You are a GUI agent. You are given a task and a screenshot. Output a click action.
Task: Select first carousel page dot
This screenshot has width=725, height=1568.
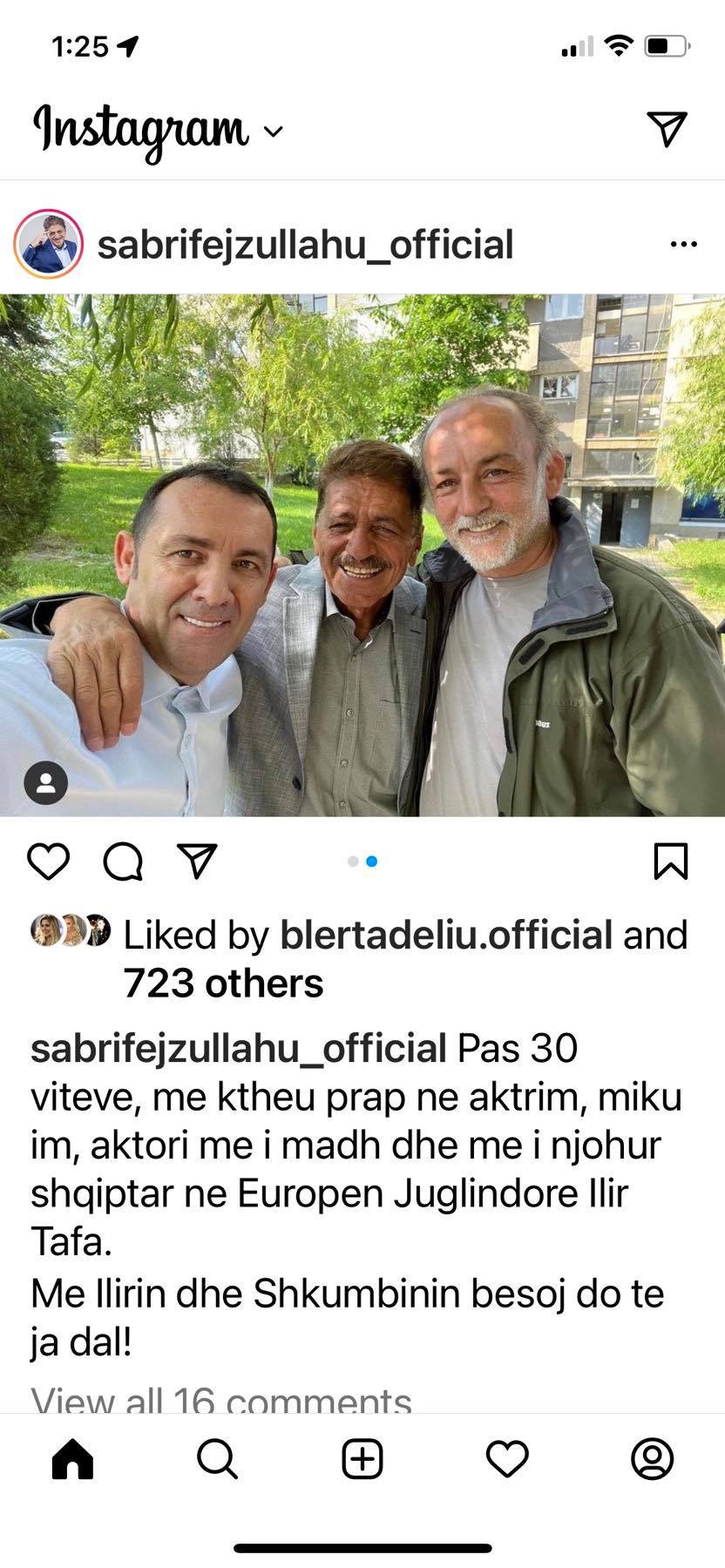click(x=353, y=862)
